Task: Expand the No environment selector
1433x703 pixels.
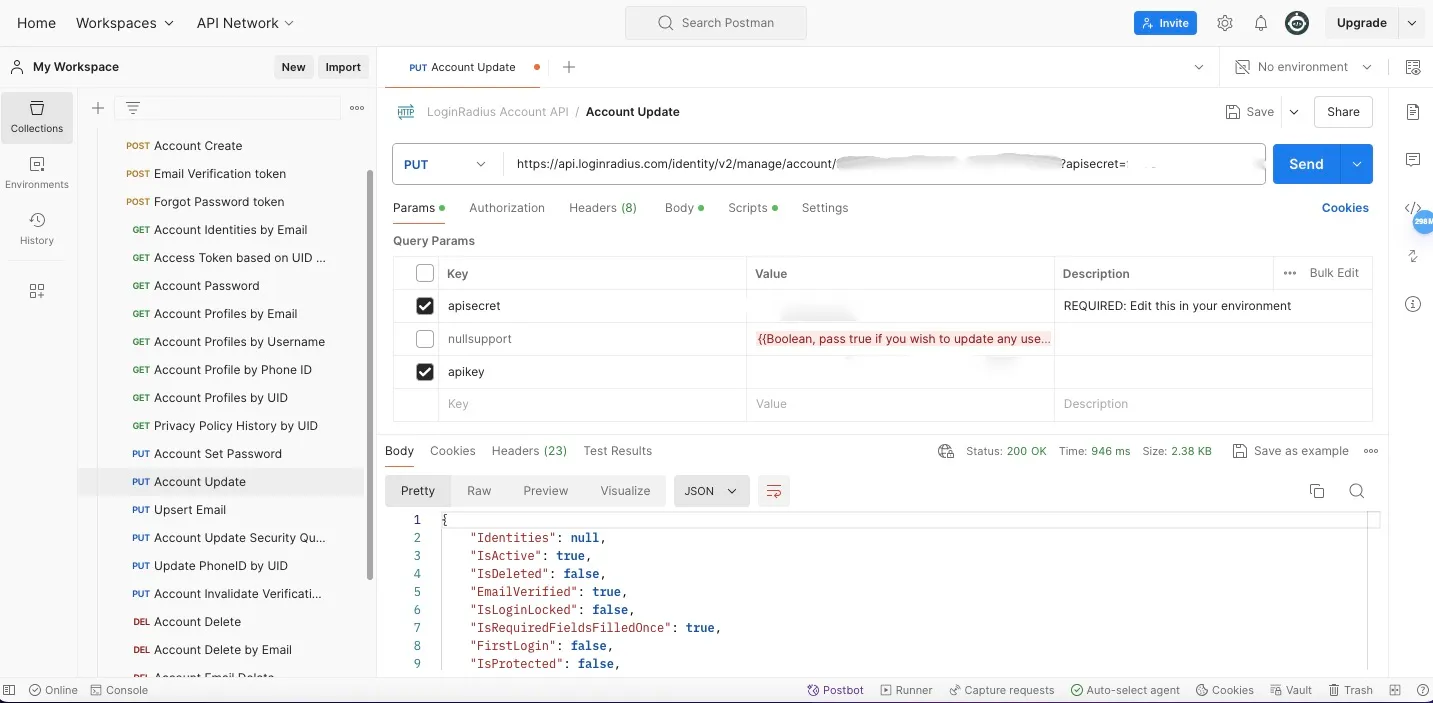Action: point(1302,67)
